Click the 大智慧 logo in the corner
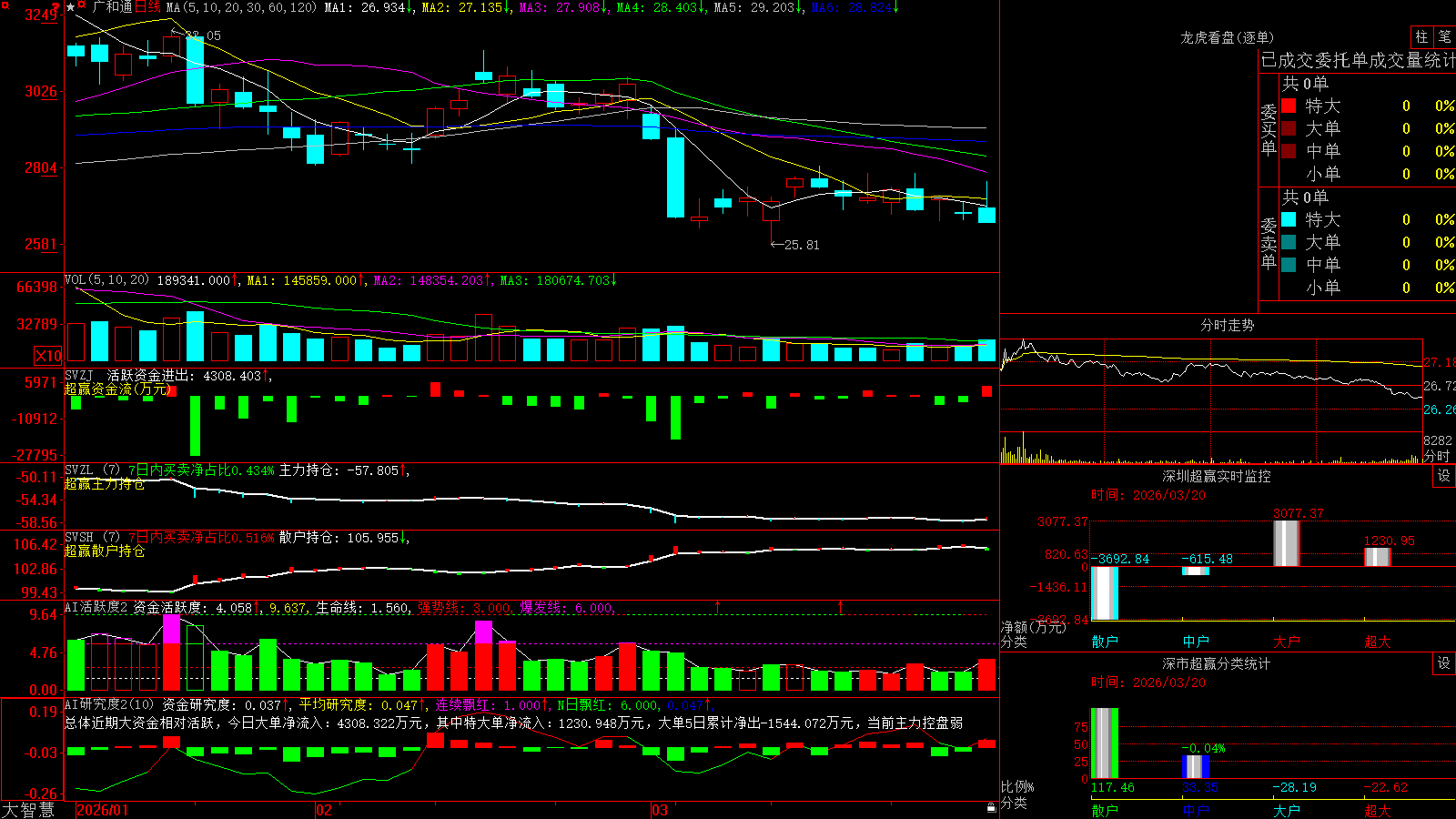Viewport: 1456px width, 819px height. [x=29, y=809]
